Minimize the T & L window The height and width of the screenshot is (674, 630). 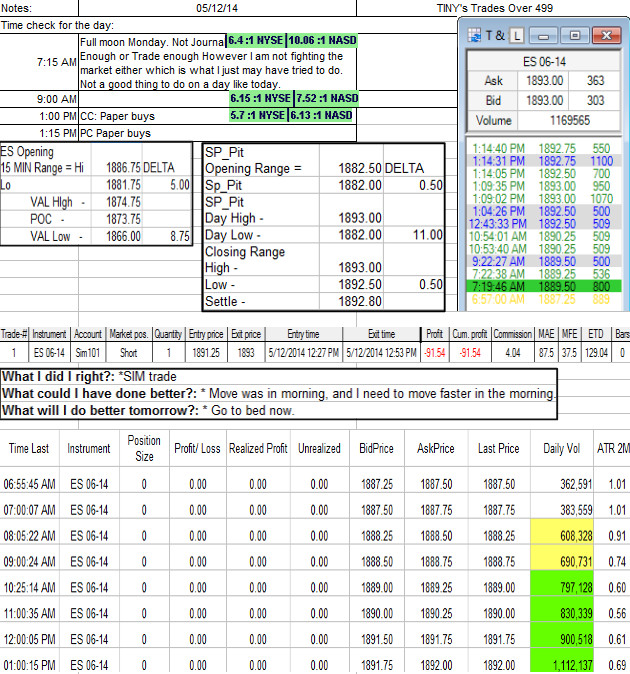544,36
